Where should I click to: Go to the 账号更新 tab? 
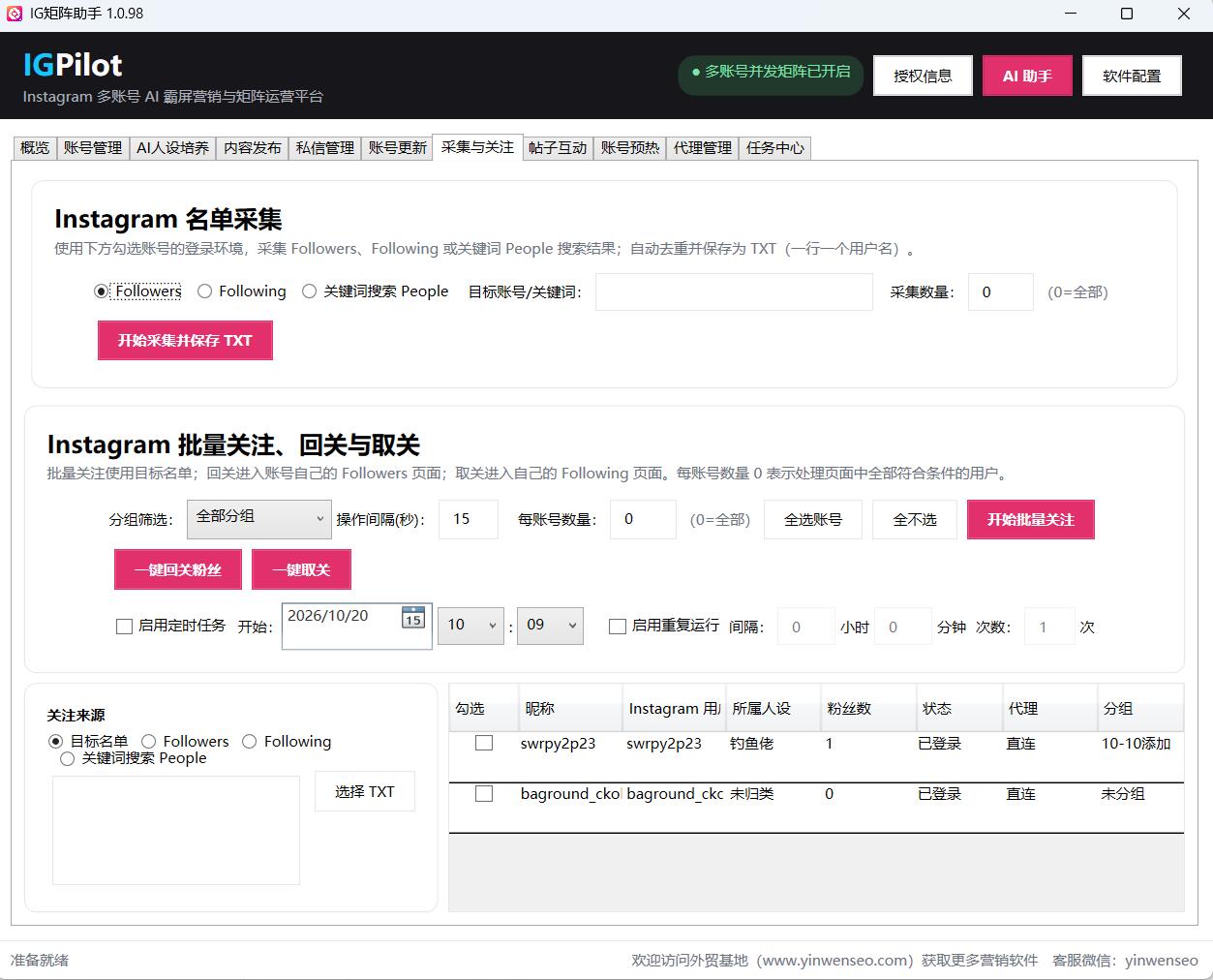pyautogui.click(x=398, y=148)
